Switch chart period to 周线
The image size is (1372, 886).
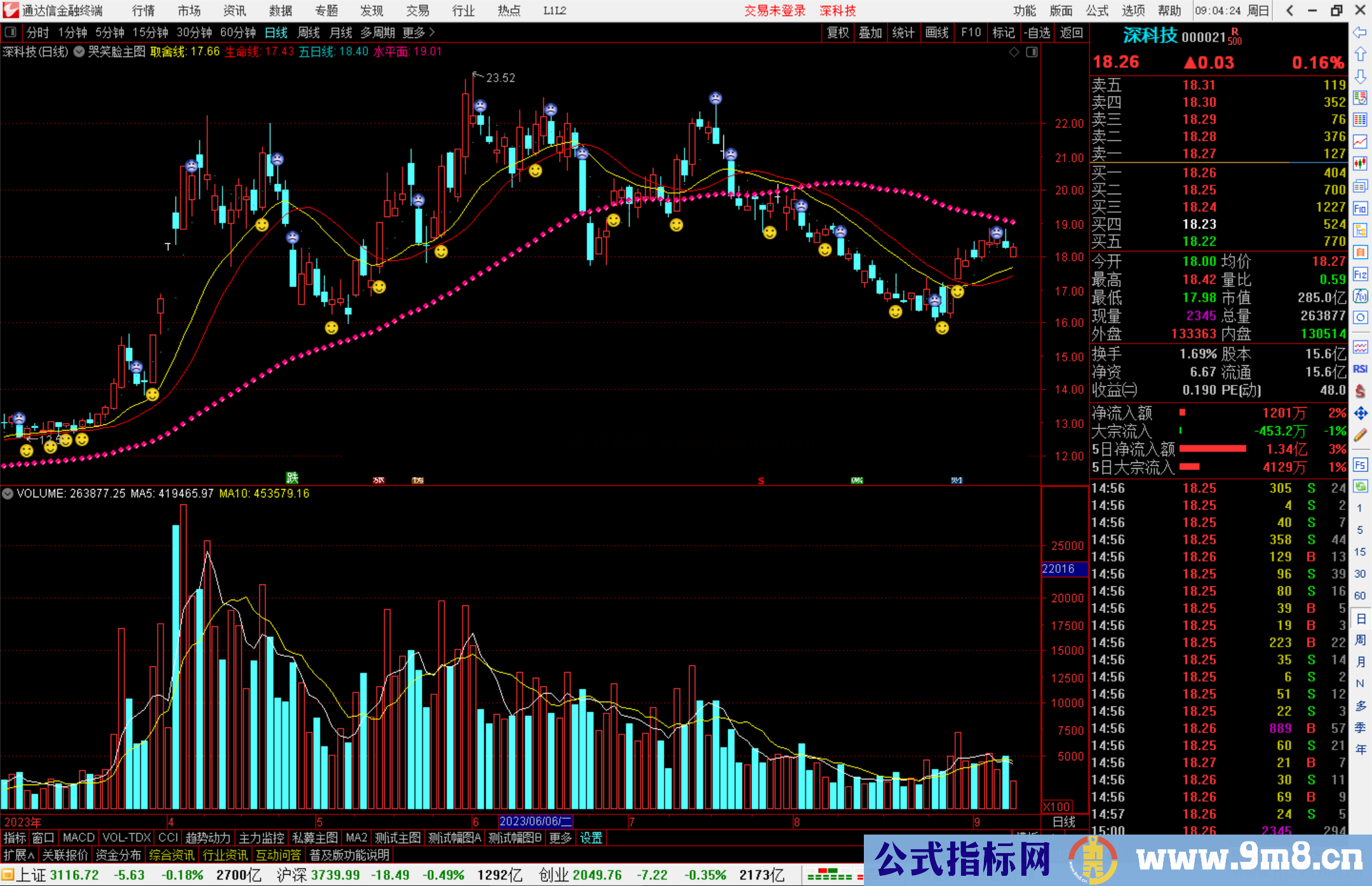point(309,32)
